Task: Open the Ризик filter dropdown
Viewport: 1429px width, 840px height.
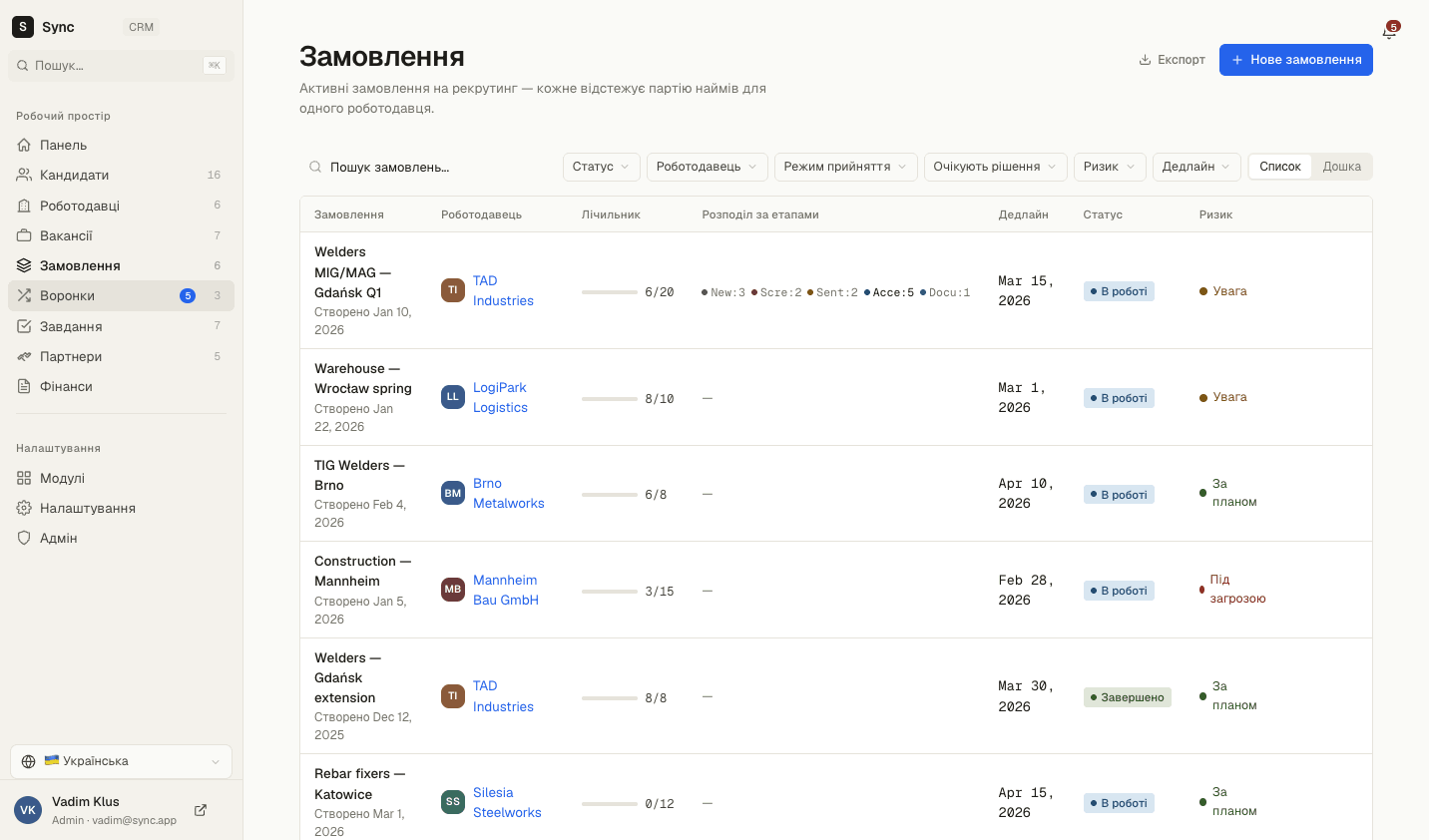Action: [1110, 167]
